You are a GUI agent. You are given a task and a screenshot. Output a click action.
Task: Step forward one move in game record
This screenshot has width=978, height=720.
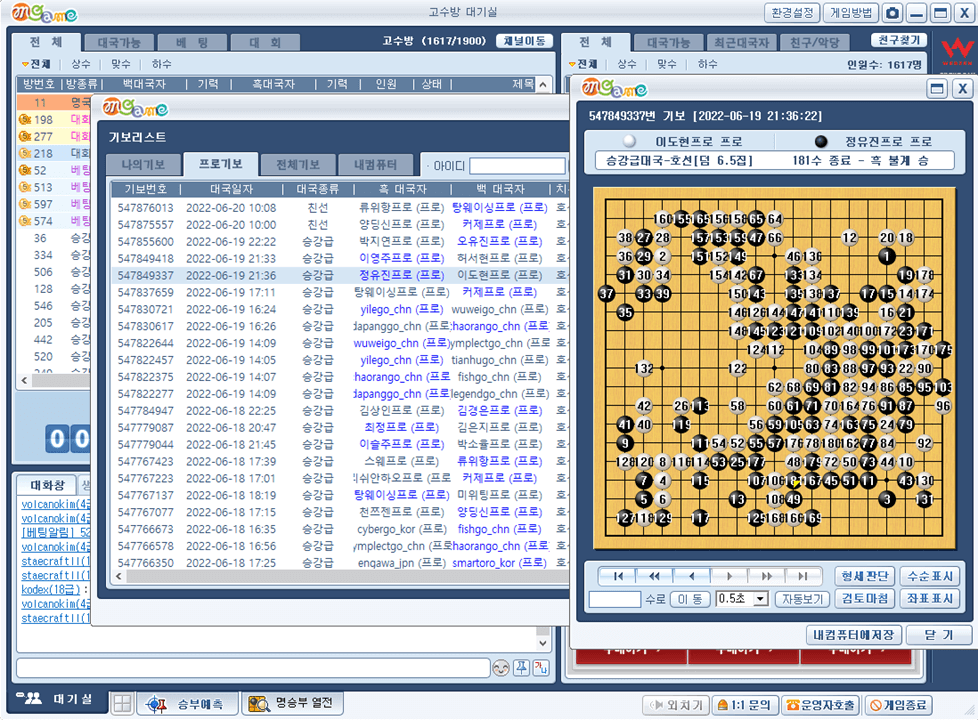729,576
